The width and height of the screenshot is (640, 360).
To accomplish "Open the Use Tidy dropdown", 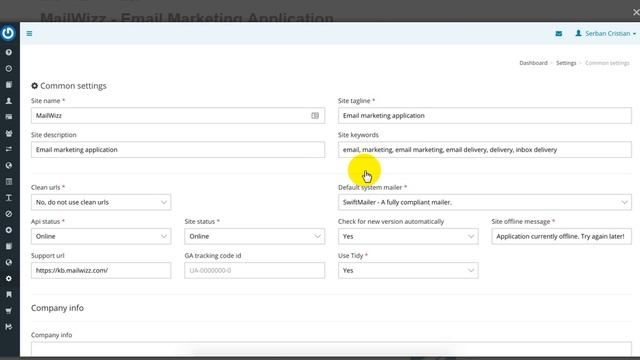I will click(x=408, y=270).
